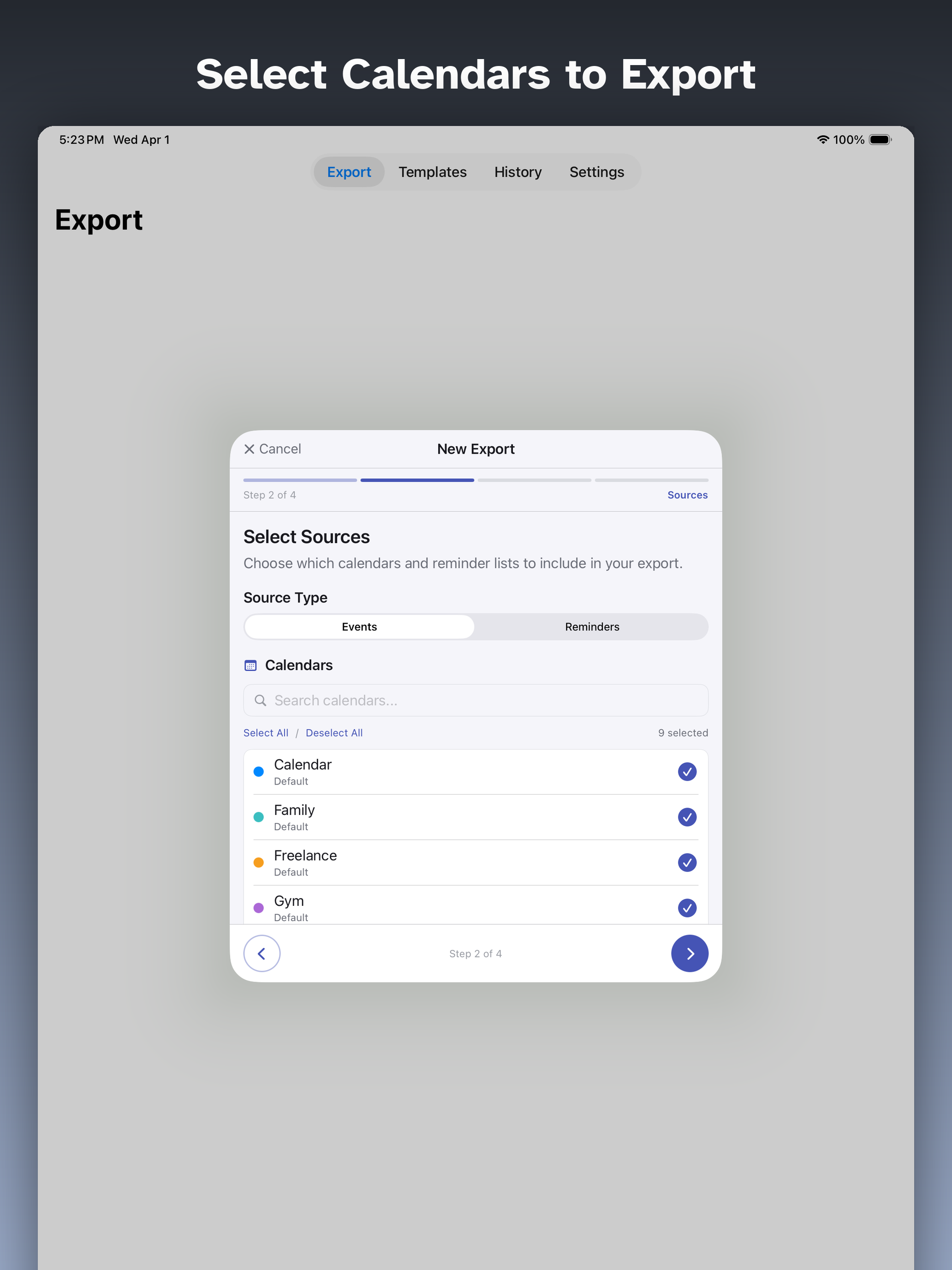Click the Deselect All link
The width and height of the screenshot is (952, 1270).
tap(334, 733)
